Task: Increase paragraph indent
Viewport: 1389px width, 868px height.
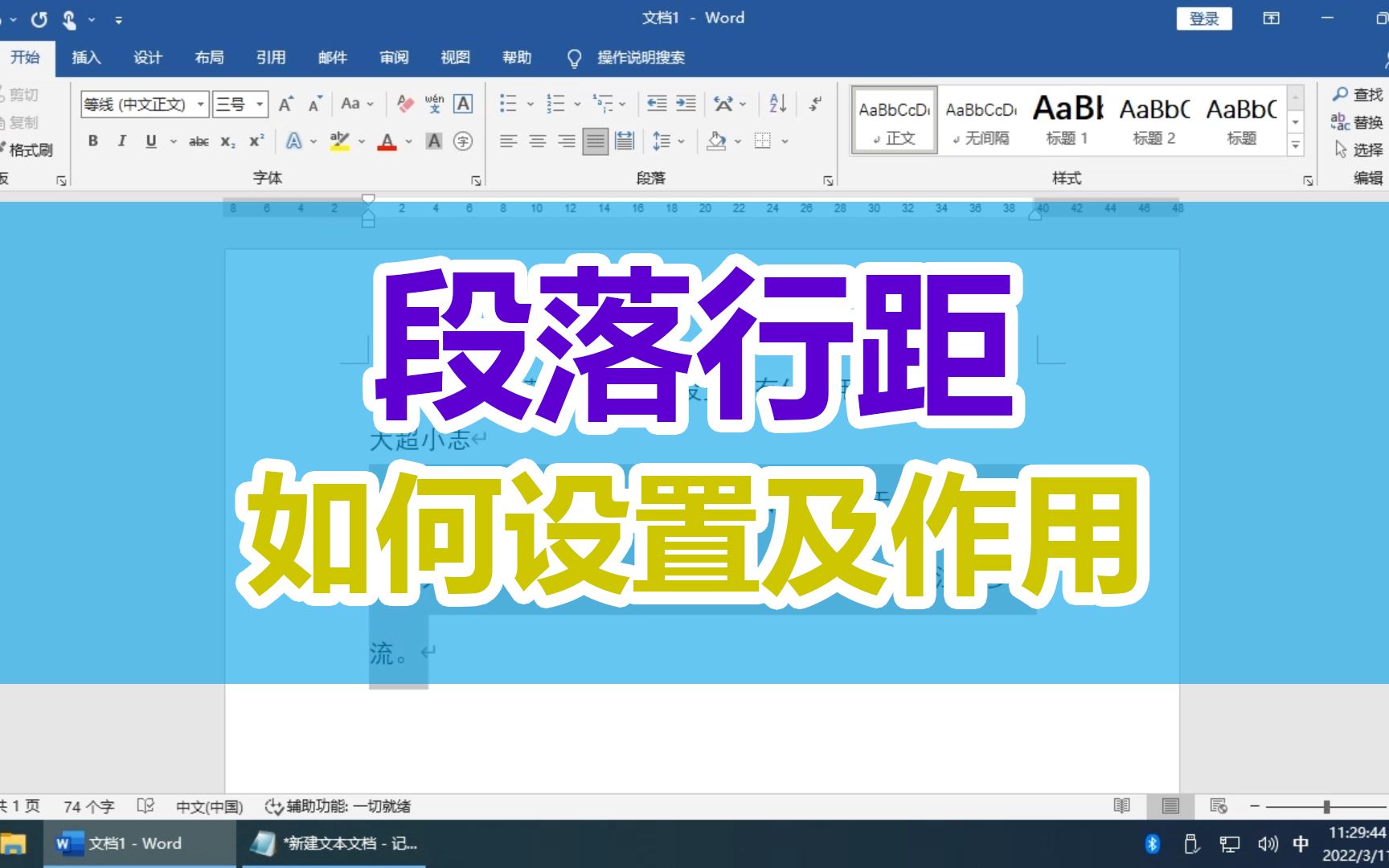Action: click(x=686, y=104)
